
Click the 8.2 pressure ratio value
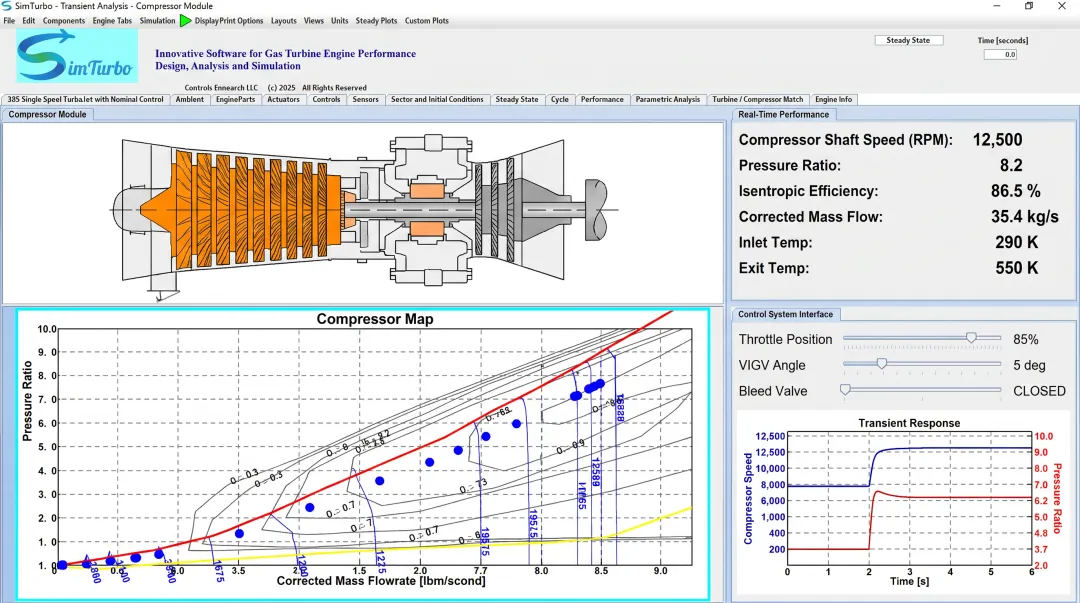click(1010, 165)
